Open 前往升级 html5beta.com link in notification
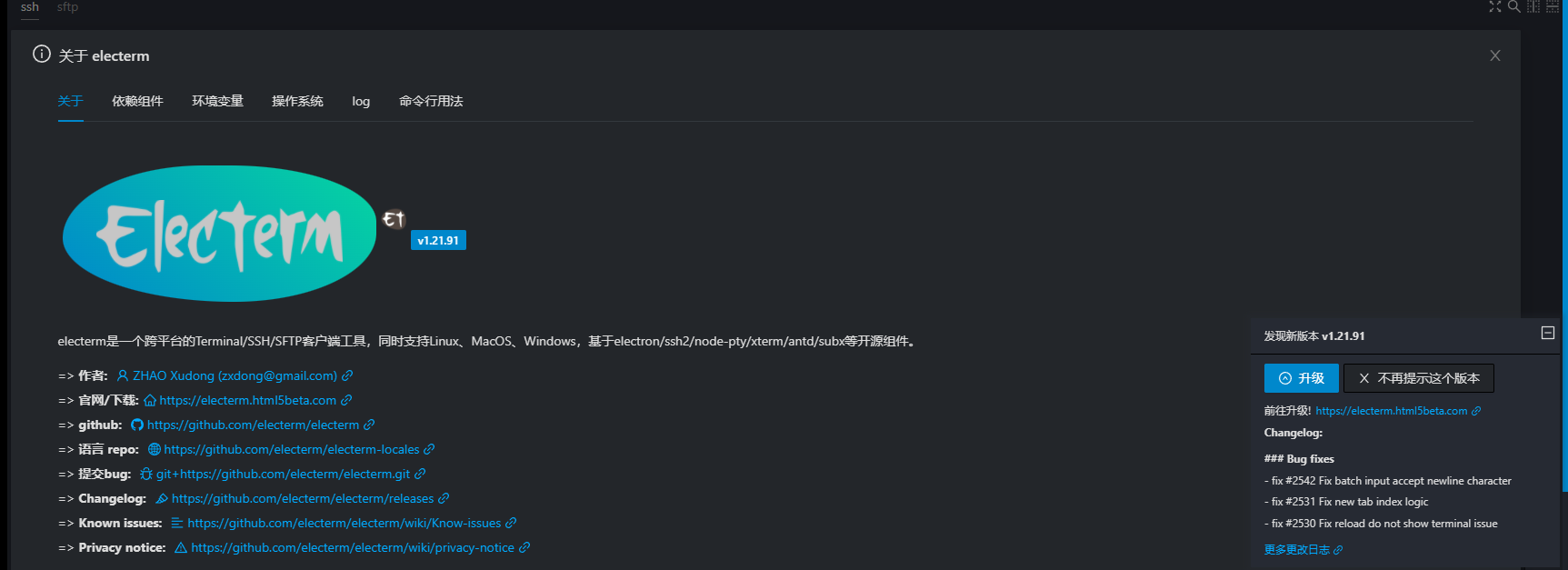 (1398, 411)
